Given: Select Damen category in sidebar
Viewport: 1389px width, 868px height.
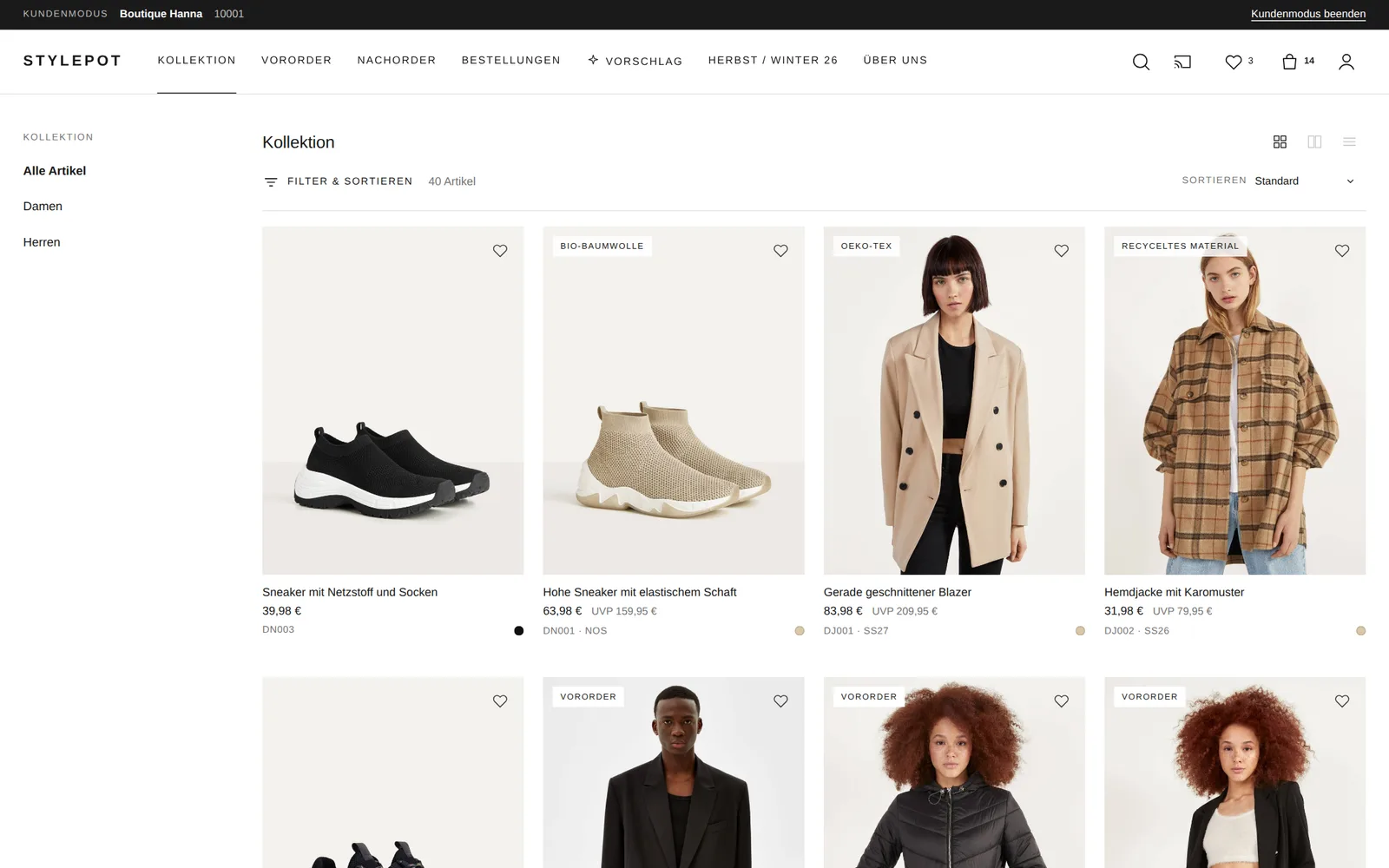Looking at the screenshot, I should click(x=43, y=207).
